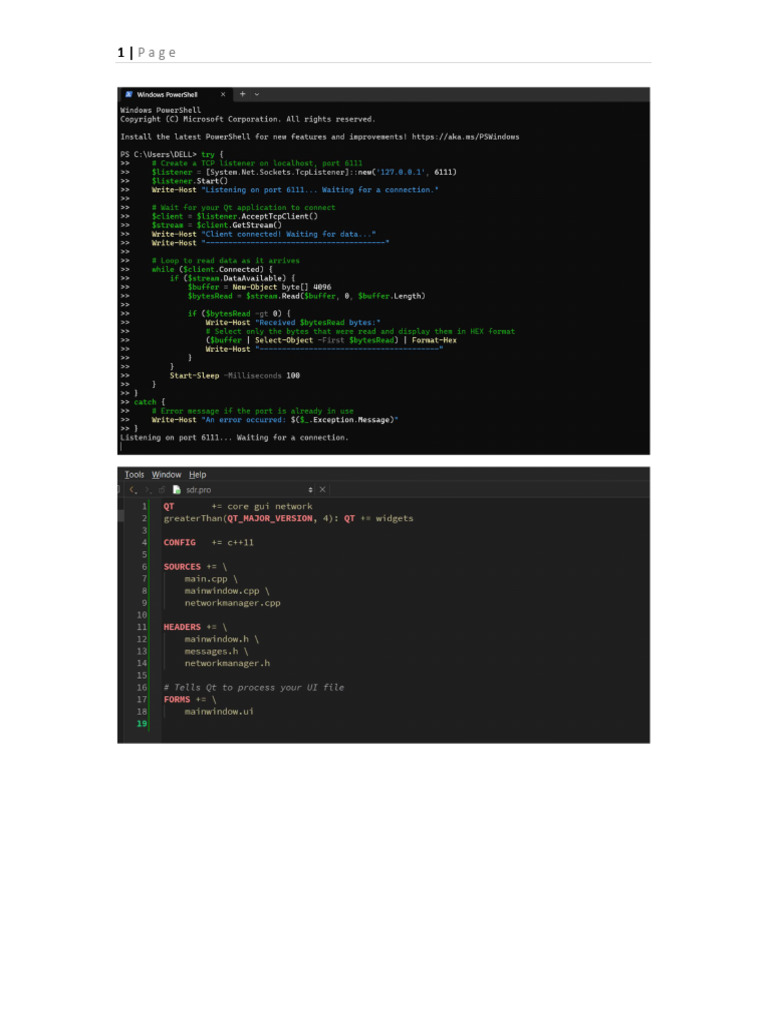Close the Windows PowerShell tab
The image size is (768, 1024).
pos(223,95)
